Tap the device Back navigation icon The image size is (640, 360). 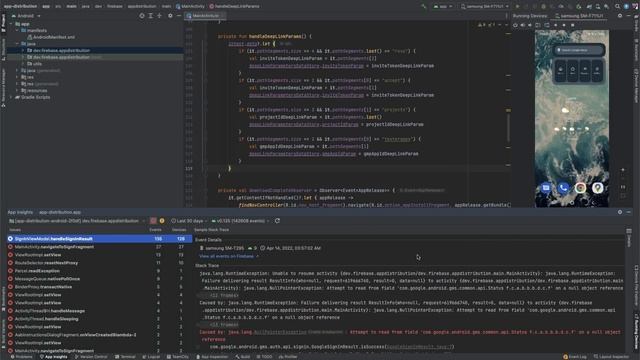pyautogui.click(x=556, y=25)
